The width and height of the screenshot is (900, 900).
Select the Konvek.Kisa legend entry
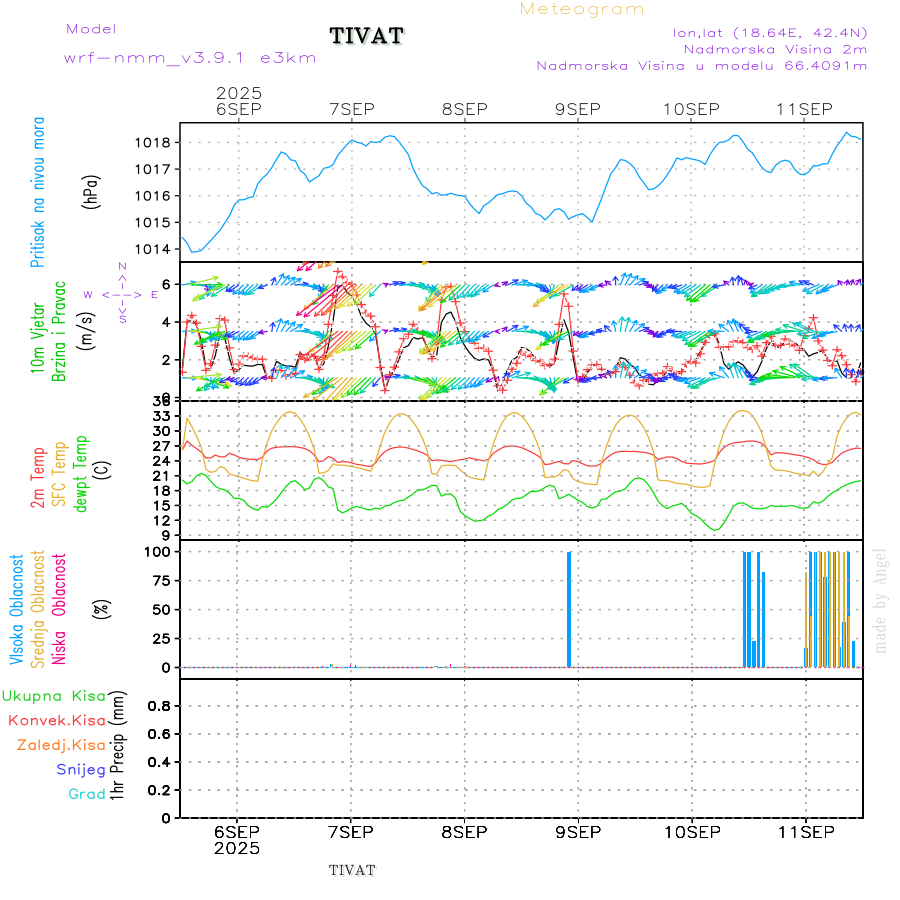pos(56,720)
